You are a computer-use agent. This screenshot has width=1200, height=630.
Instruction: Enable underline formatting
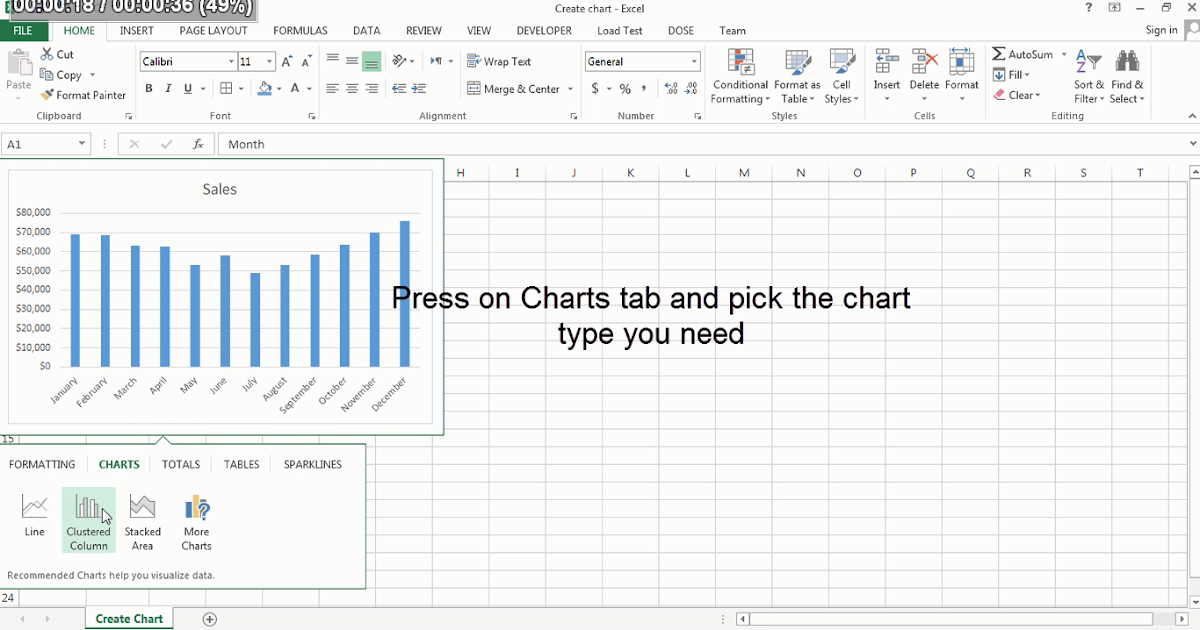(186, 89)
